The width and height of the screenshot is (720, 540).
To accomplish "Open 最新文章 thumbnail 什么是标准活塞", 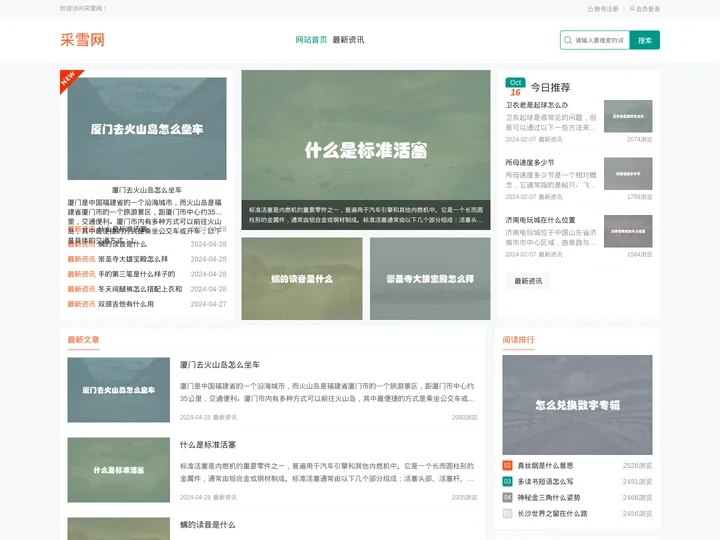I will (x=118, y=470).
